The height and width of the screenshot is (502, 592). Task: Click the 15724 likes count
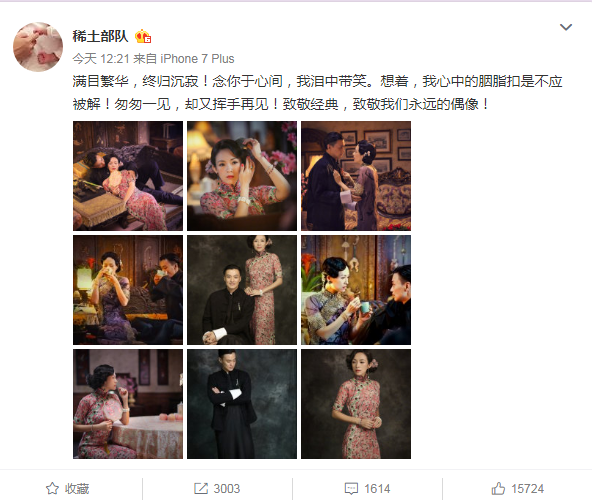pyautogui.click(x=527, y=489)
